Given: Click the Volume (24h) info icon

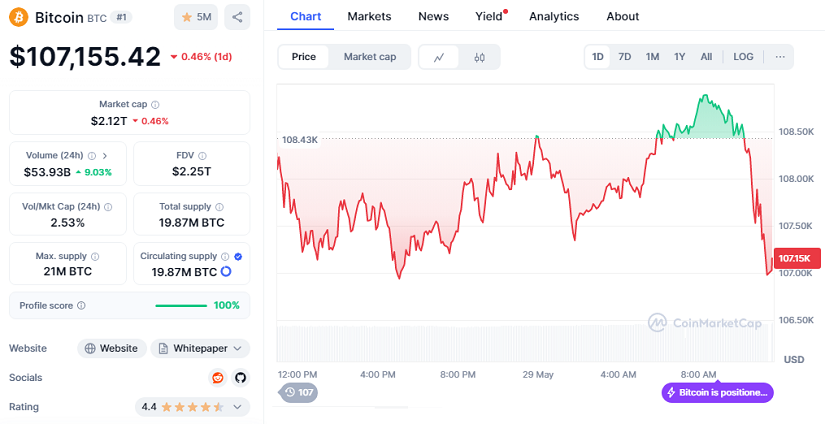Looking at the screenshot, I should point(92,156).
